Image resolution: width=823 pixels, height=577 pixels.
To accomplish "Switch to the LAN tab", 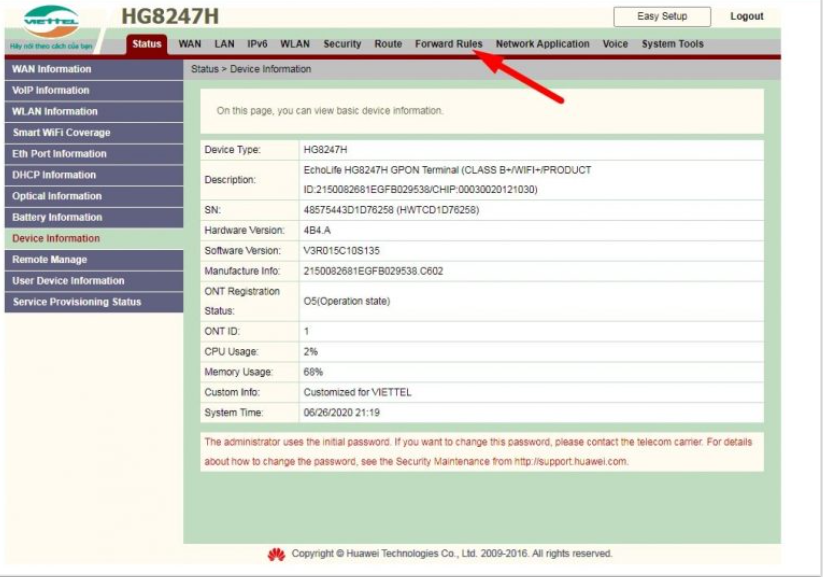I will click(x=224, y=44).
